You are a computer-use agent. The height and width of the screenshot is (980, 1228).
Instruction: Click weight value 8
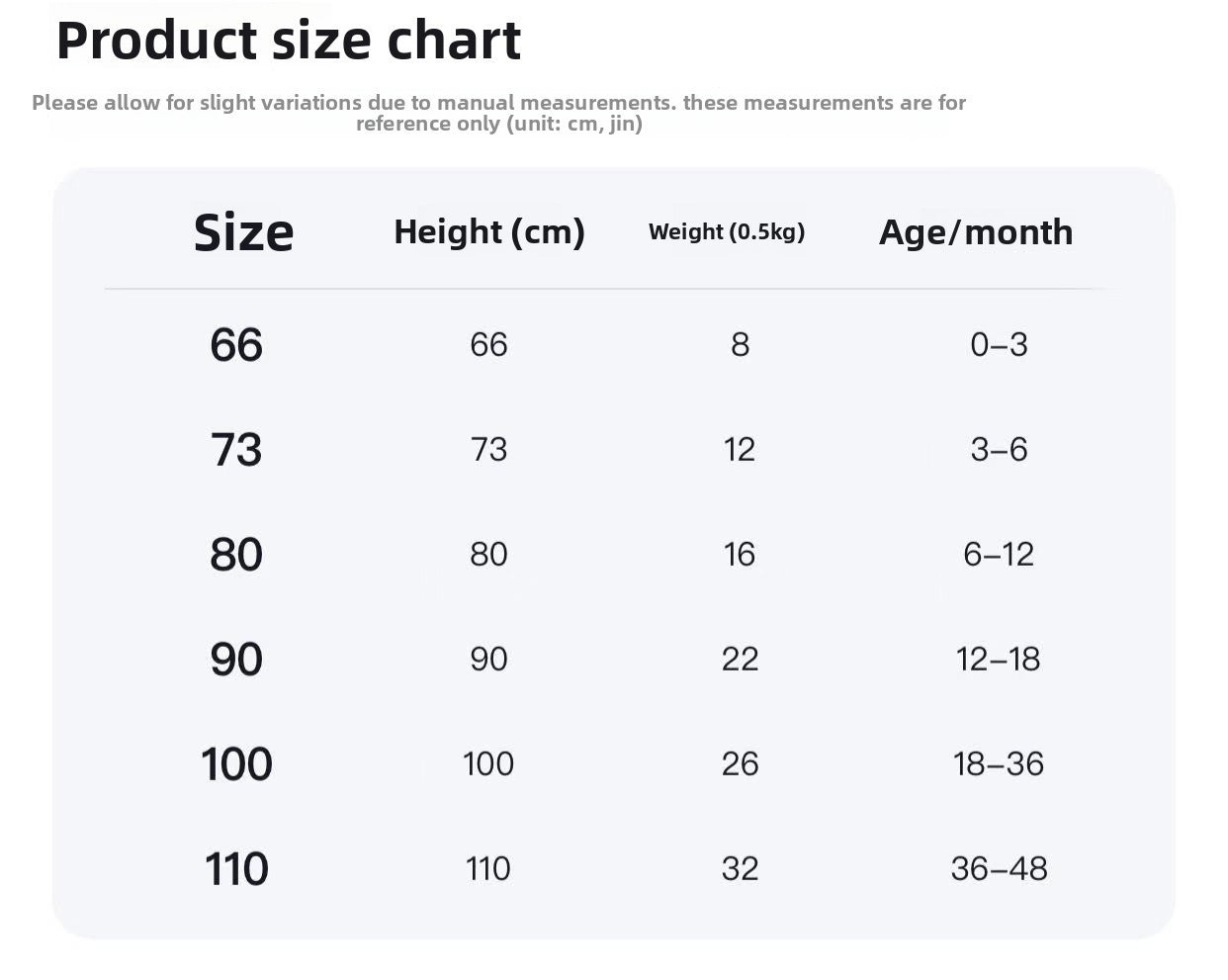(740, 344)
